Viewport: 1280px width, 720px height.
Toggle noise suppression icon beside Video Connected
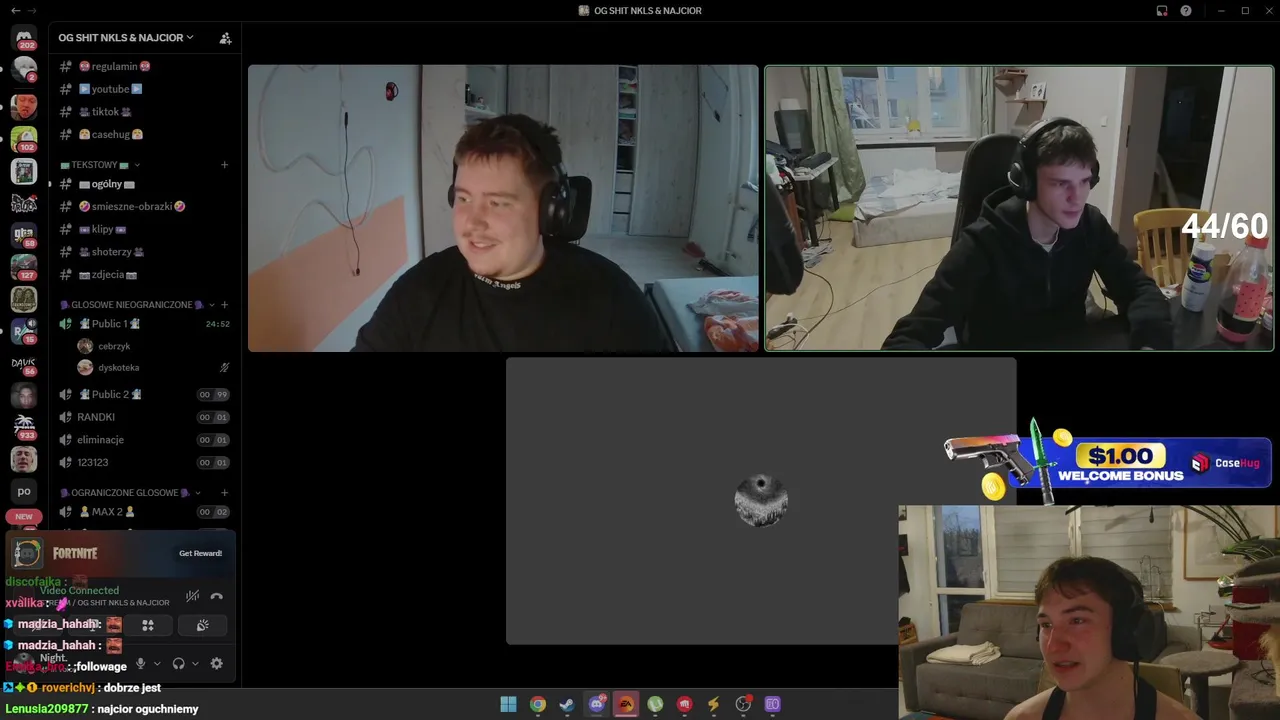[192, 597]
